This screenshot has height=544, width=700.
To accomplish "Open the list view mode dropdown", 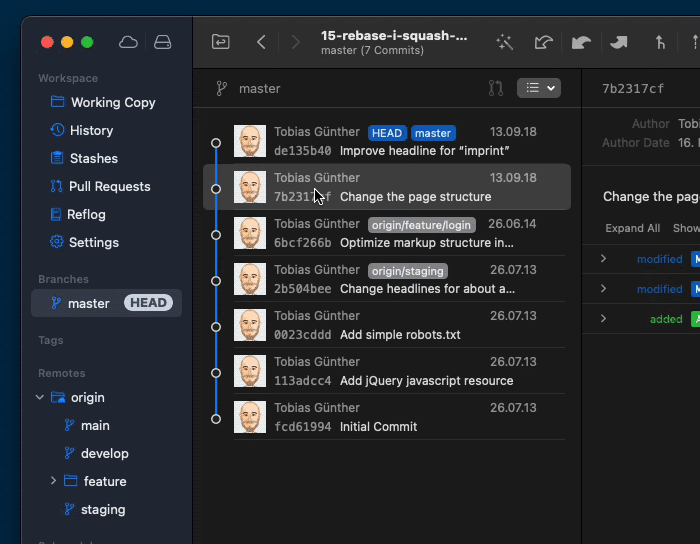I will 538,88.
